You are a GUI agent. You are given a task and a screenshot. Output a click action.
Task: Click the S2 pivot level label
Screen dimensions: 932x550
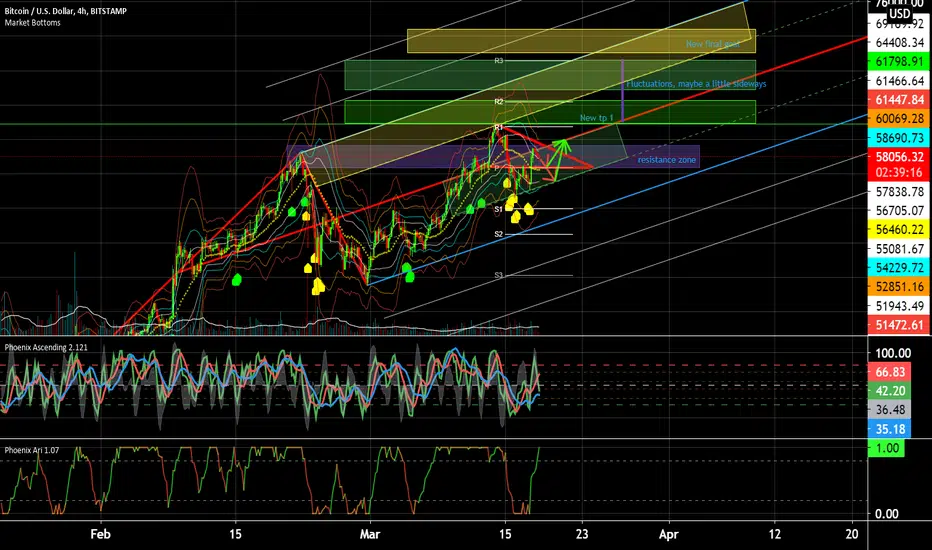499,234
